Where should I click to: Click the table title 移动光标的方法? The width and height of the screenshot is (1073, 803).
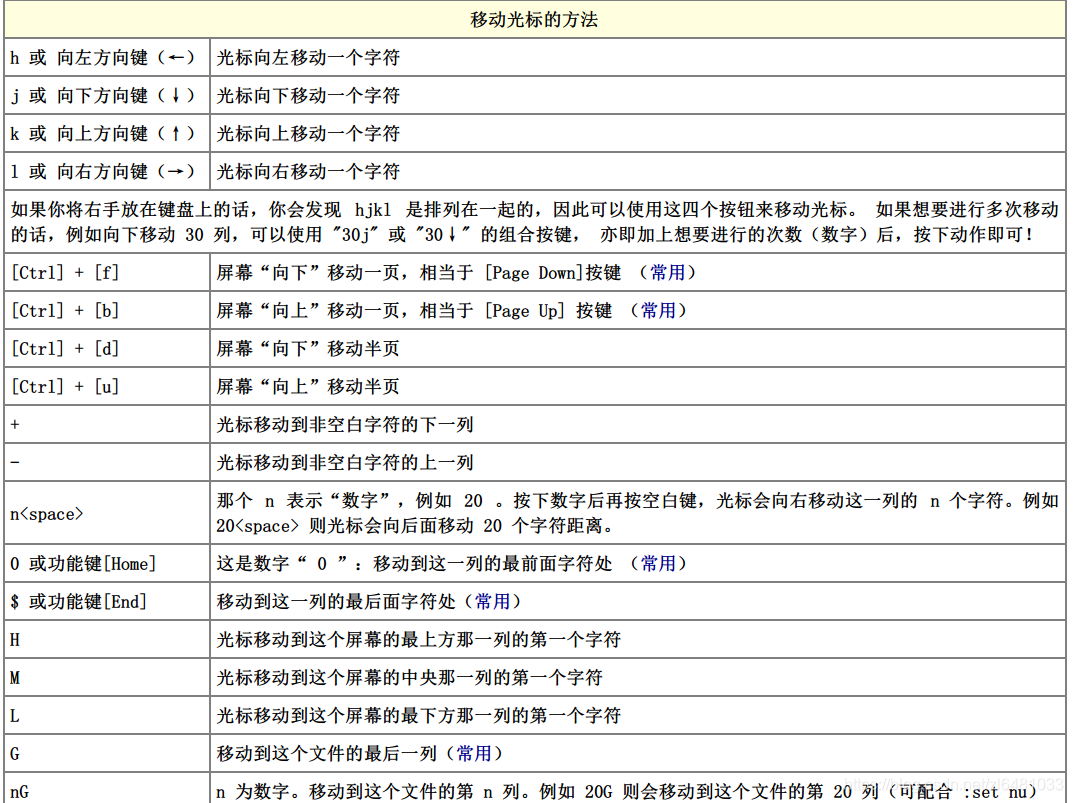534,20
